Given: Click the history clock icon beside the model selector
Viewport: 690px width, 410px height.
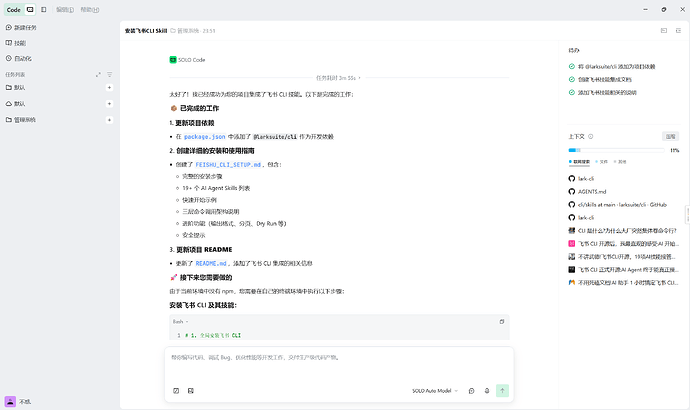Looking at the screenshot, I should pyautogui.click(x=471, y=391).
